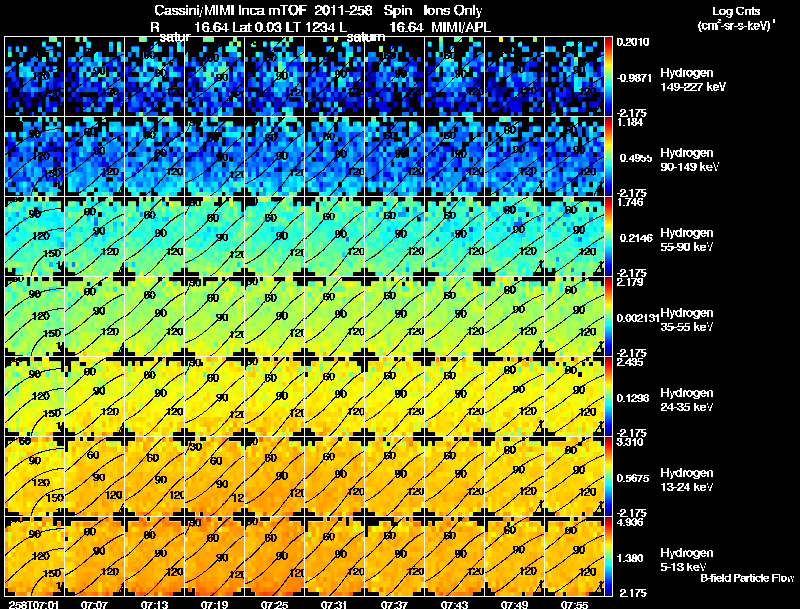800x609 pixels.
Task: Select the 55-90 keV image panel at 07:13
Action: point(155,237)
